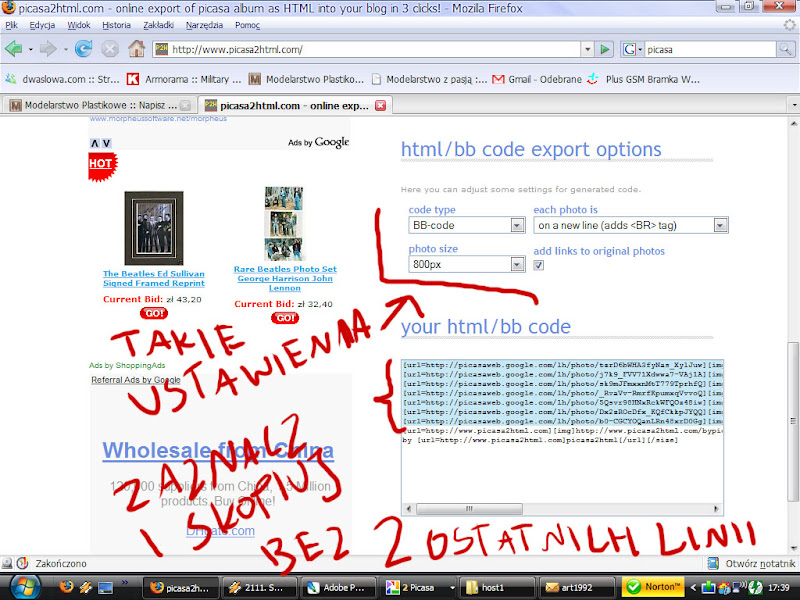
Task: Close the Modelarstwo Plastikowe tab
Action: pos(186,105)
